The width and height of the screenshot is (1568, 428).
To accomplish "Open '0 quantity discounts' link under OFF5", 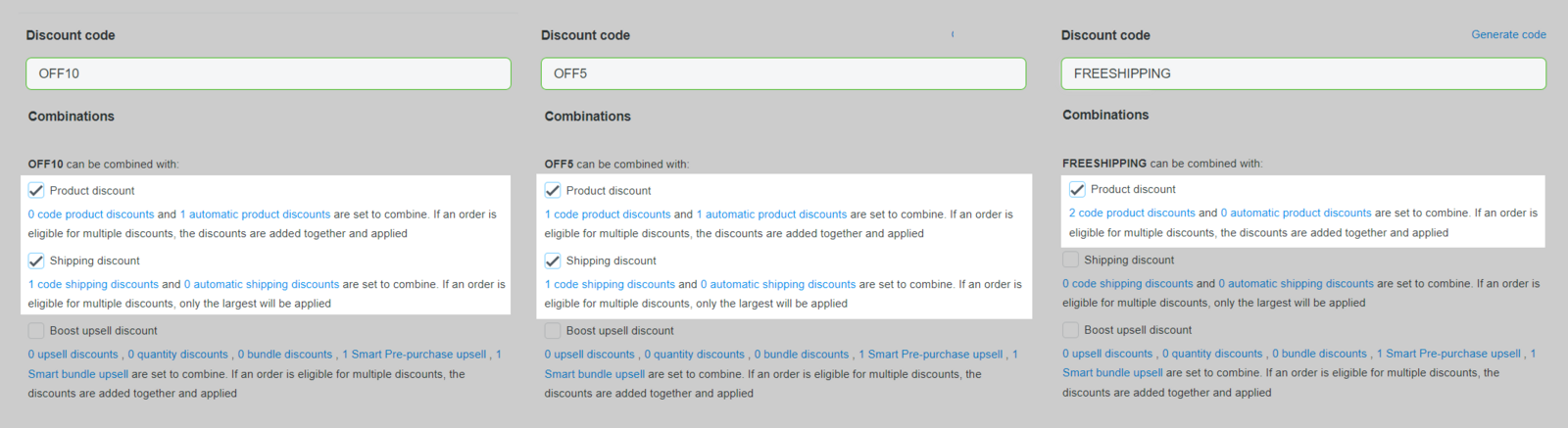I will click(x=694, y=355).
